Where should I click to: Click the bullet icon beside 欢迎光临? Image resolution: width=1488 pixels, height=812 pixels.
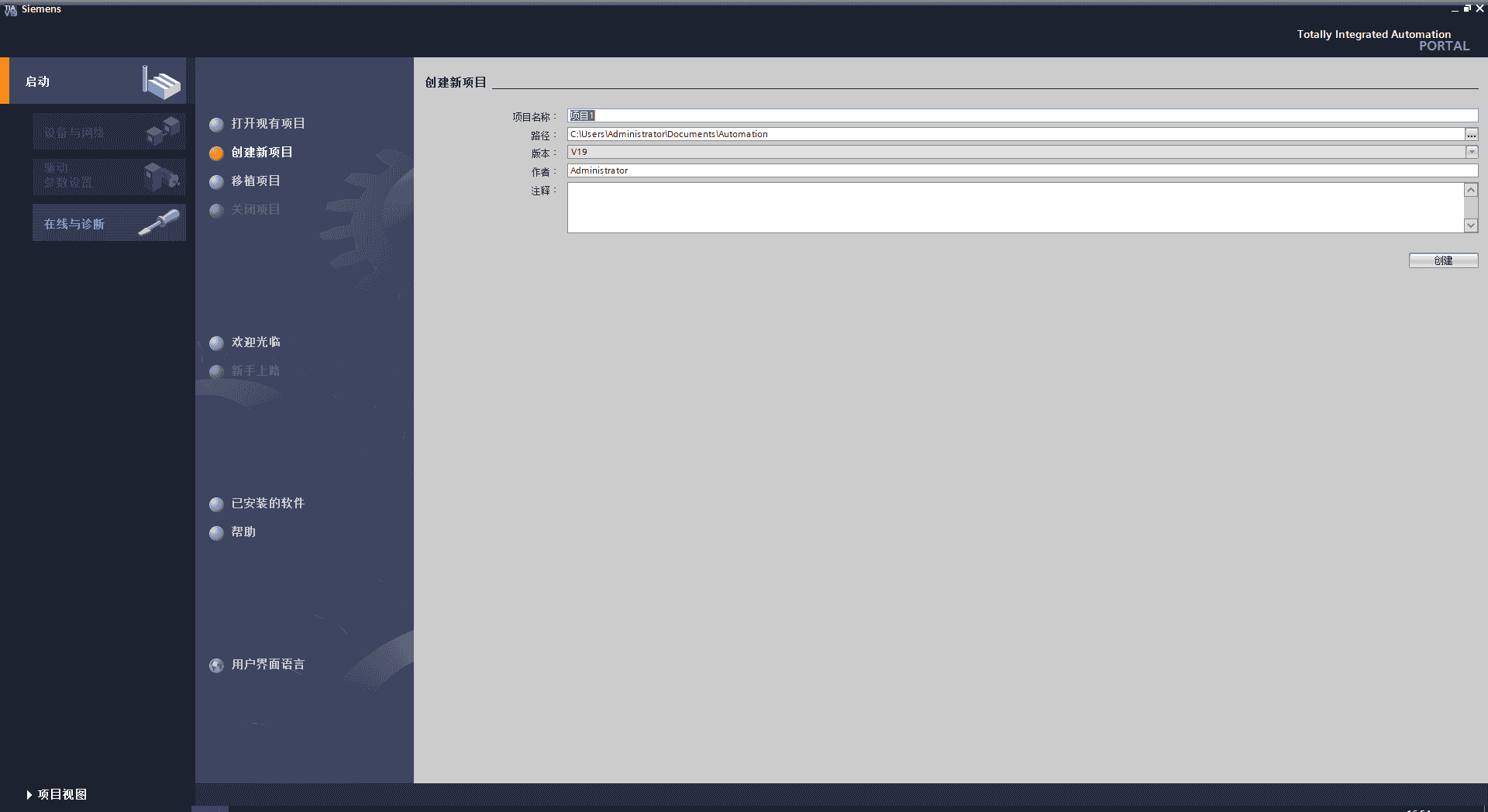coord(216,342)
